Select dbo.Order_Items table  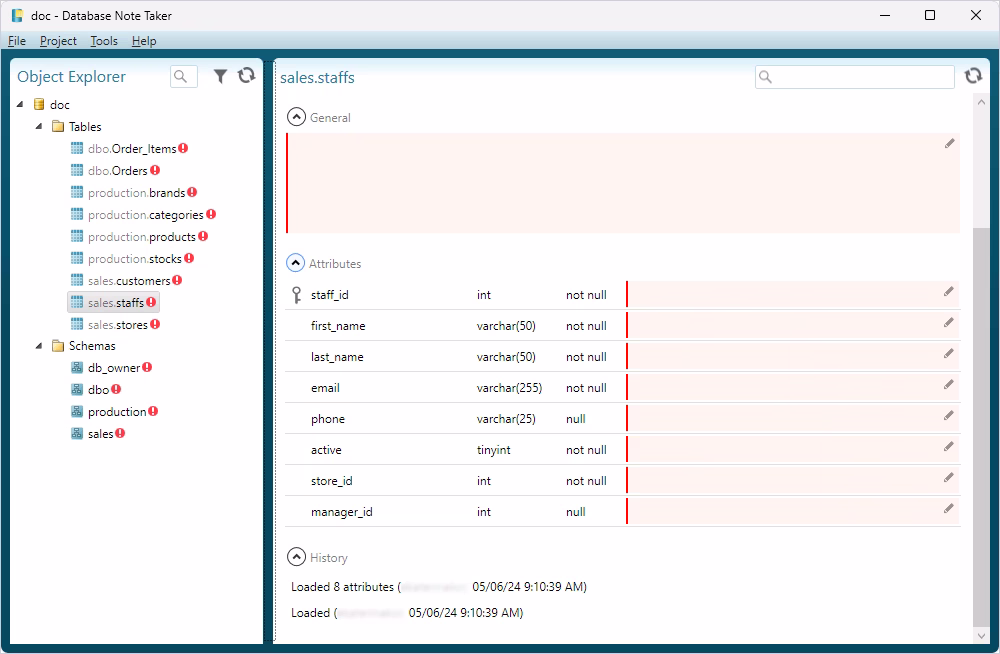coord(132,149)
